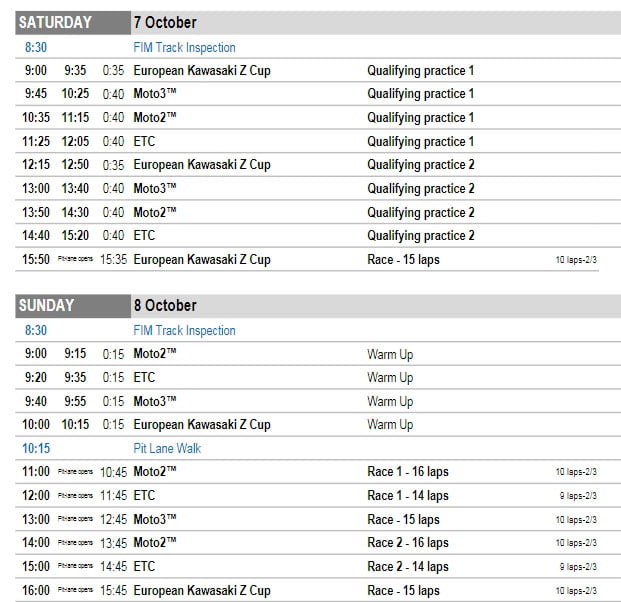Click the 16:00 European Kawasaki Z Cup start time
Image resolution: width=621 pixels, height=602 pixels.
pos(37,590)
